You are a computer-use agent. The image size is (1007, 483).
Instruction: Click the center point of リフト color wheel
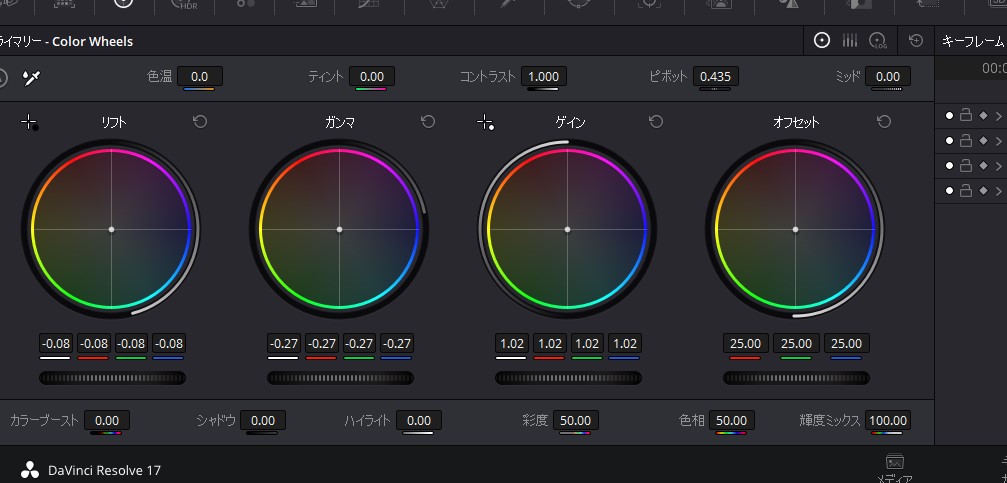click(112, 229)
